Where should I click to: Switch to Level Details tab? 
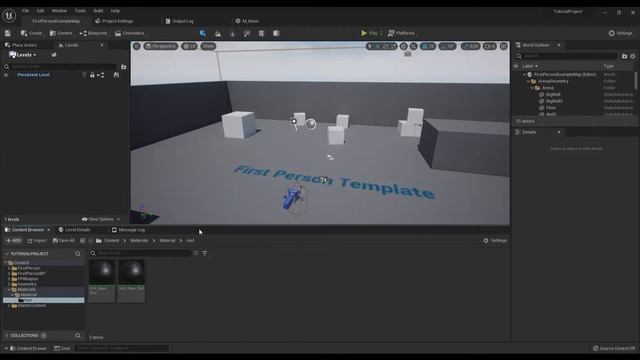point(74,230)
